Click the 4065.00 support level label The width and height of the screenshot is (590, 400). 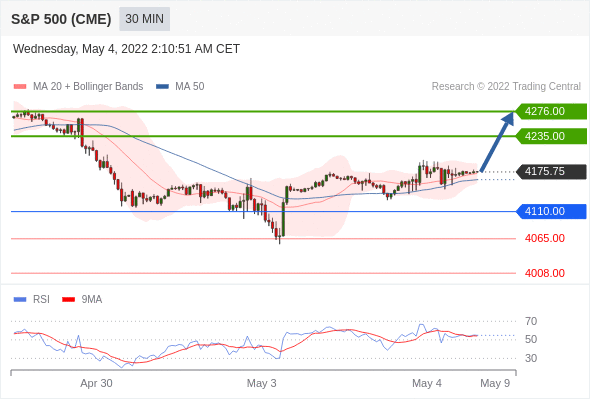(x=545, y=238)
